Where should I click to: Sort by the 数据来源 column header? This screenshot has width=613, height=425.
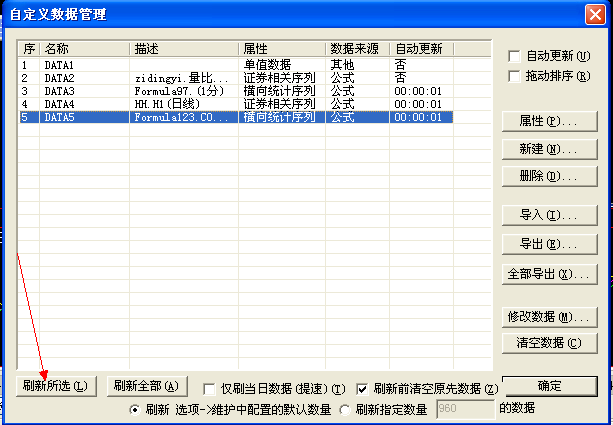tap(357, 49)
